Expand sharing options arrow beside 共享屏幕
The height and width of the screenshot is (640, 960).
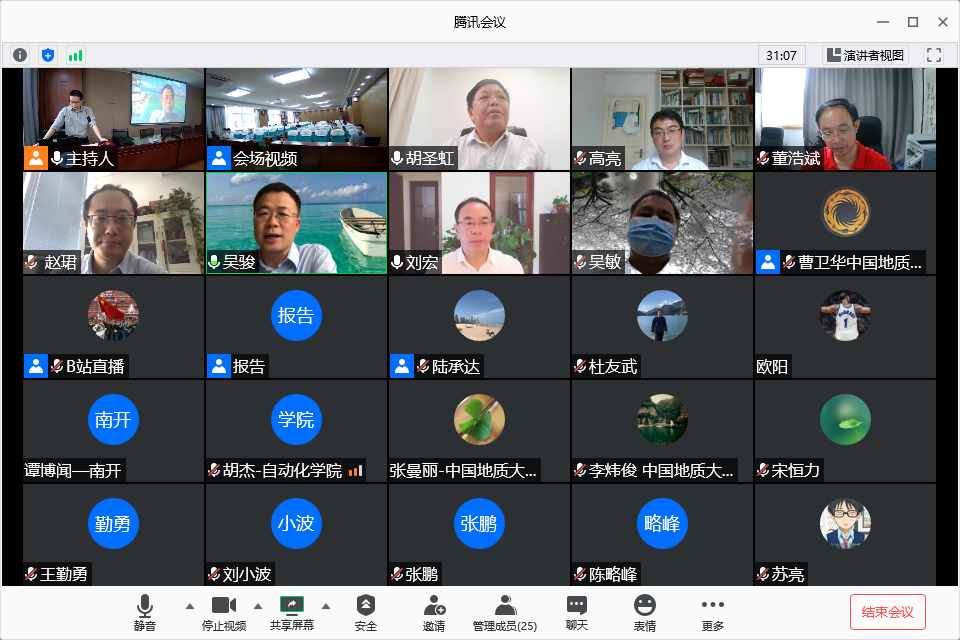pos(325,606)
